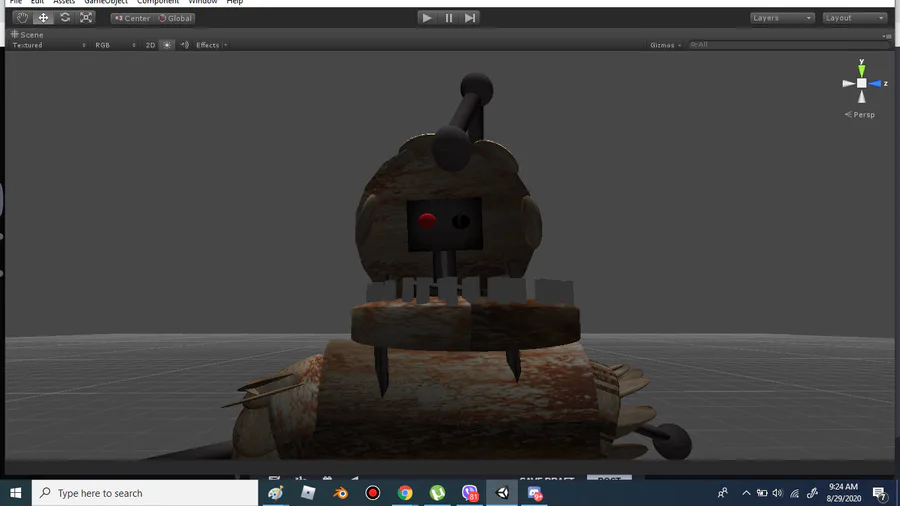Click the green Y axis on the scene gizmo

coord(862,69)
